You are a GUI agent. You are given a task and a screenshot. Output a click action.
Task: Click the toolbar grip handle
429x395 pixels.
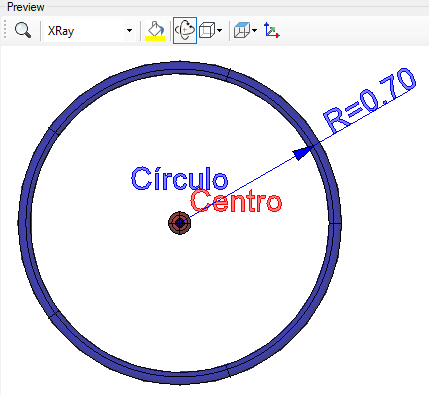(x=5, y=30)
